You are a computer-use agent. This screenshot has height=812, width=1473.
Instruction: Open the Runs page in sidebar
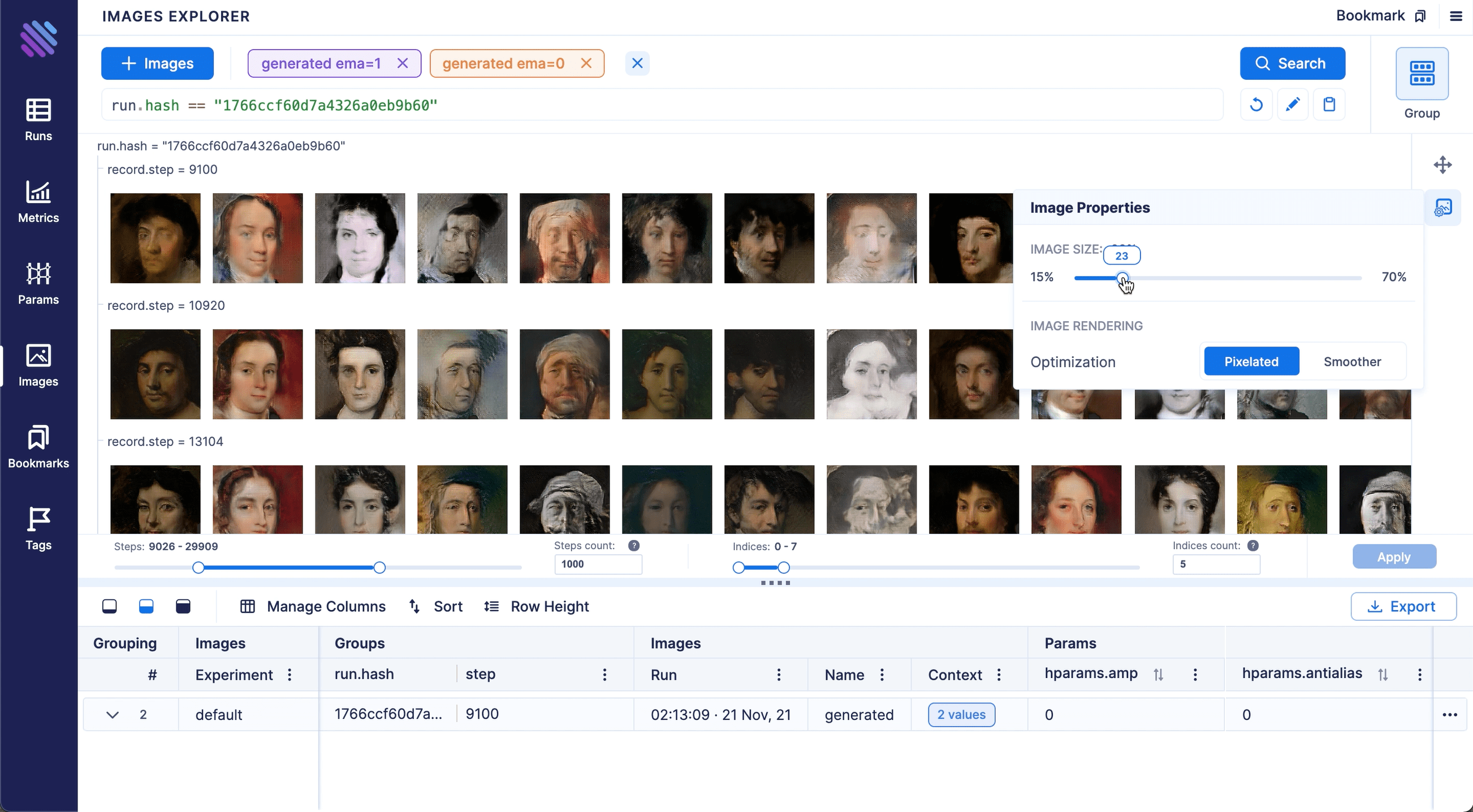coord(38,119)
